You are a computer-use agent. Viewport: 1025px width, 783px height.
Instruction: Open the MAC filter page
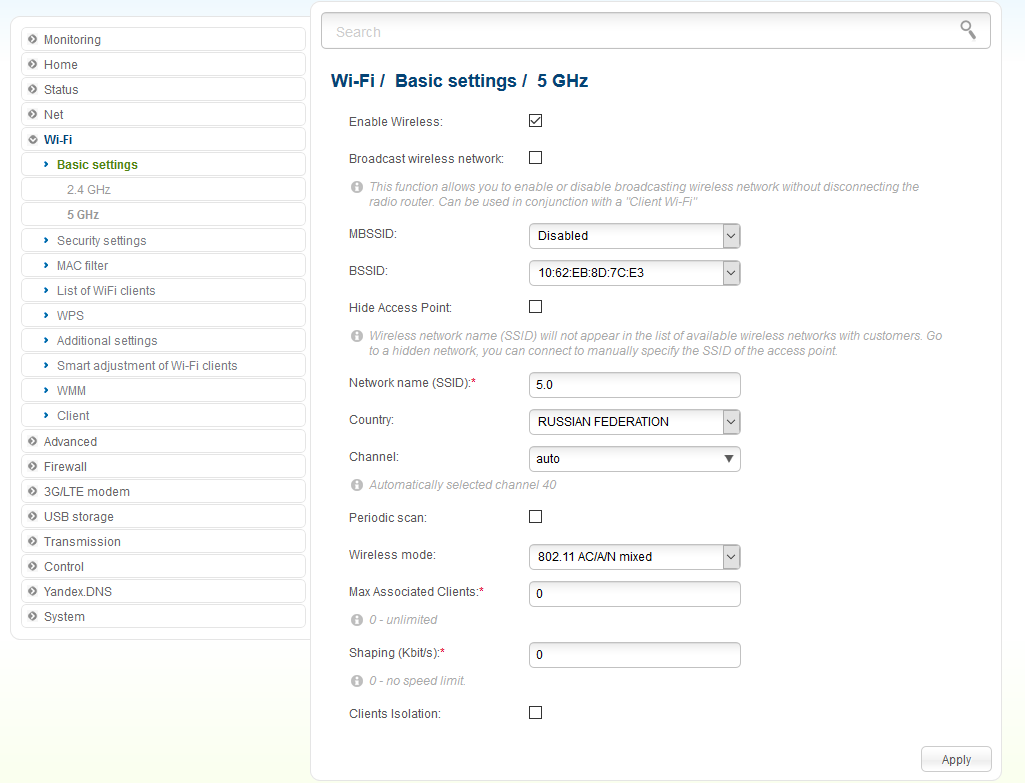pos(82,266)
